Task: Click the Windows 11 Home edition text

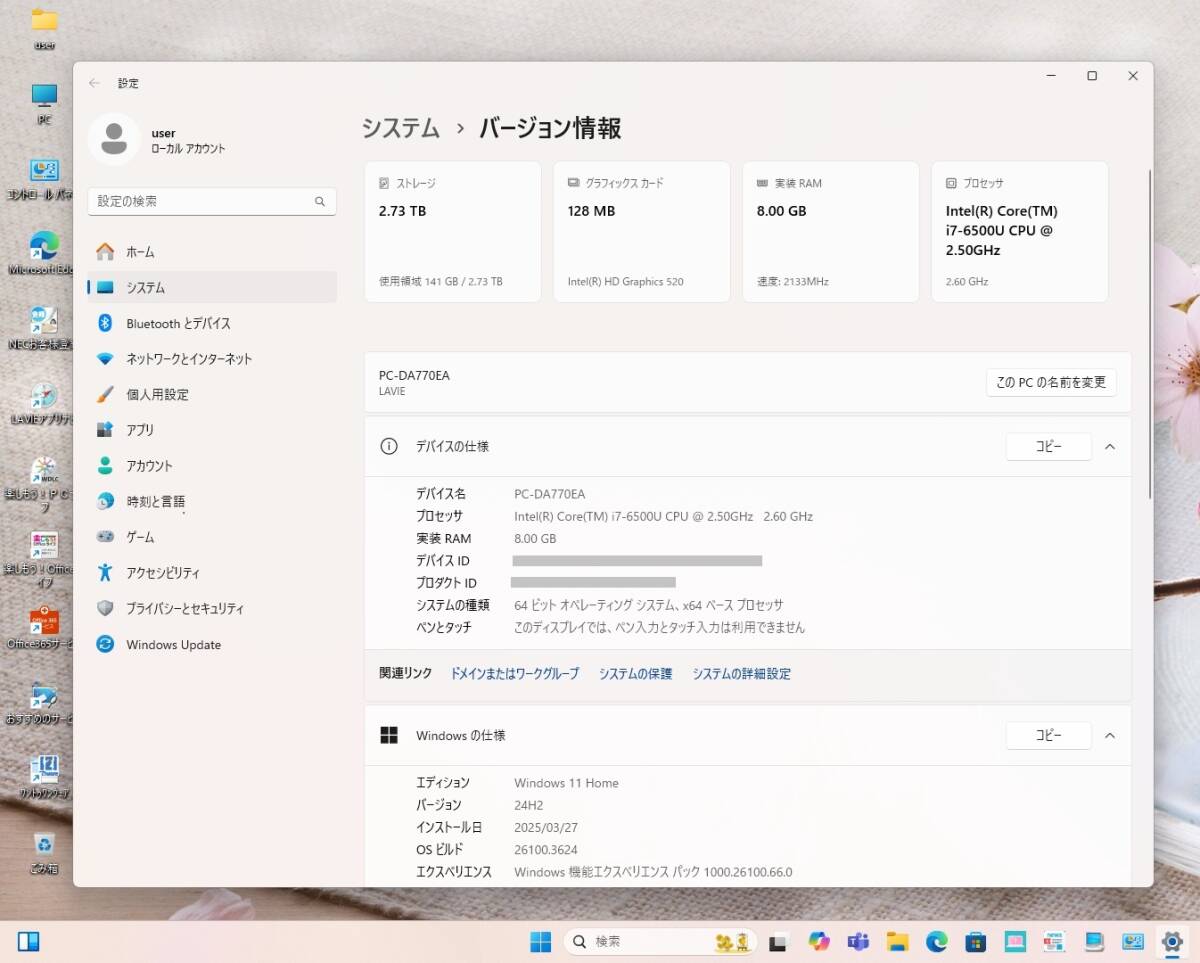Action: [x=566, y=783]
